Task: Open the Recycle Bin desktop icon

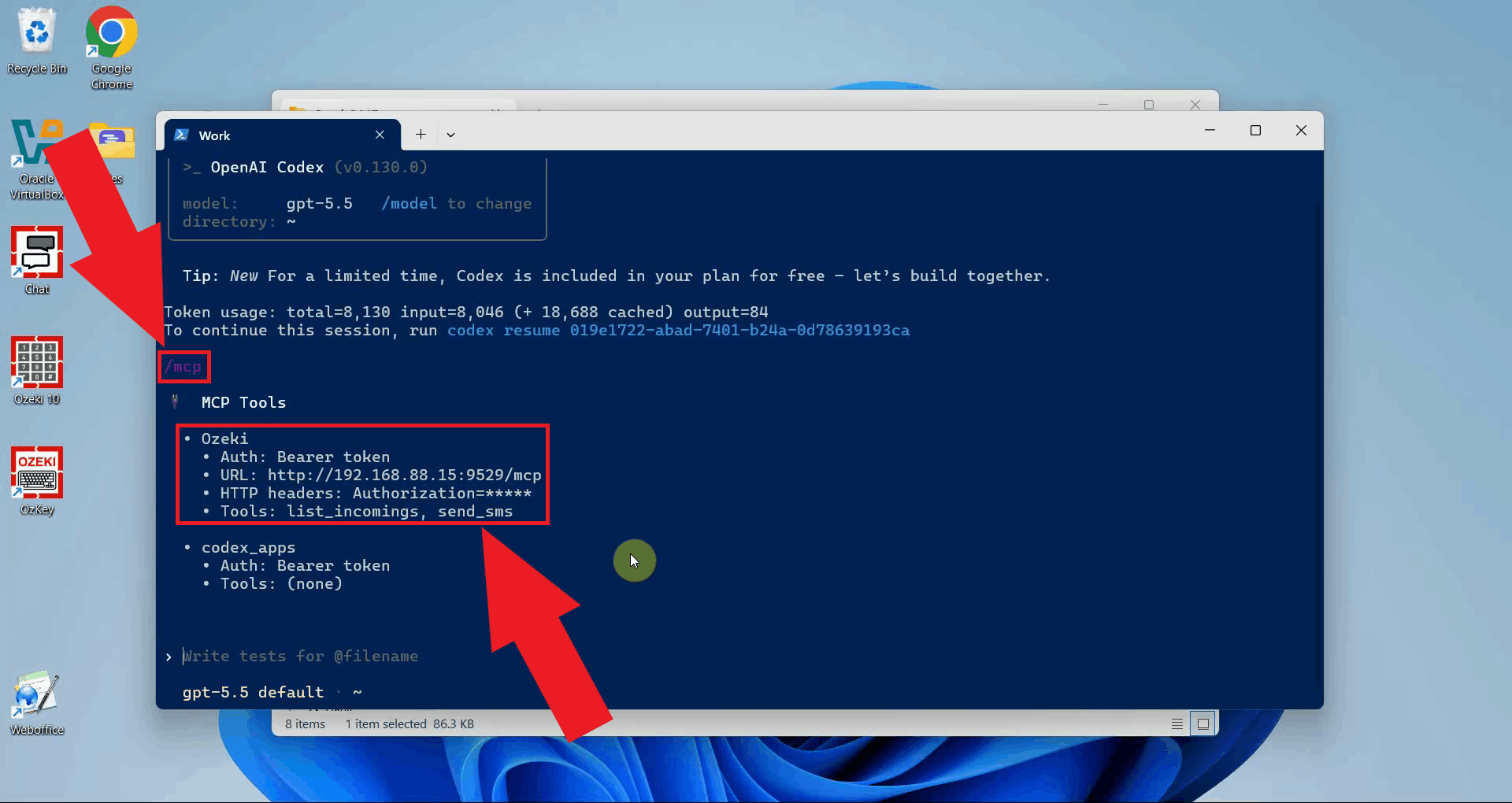Action: [37, 41]
